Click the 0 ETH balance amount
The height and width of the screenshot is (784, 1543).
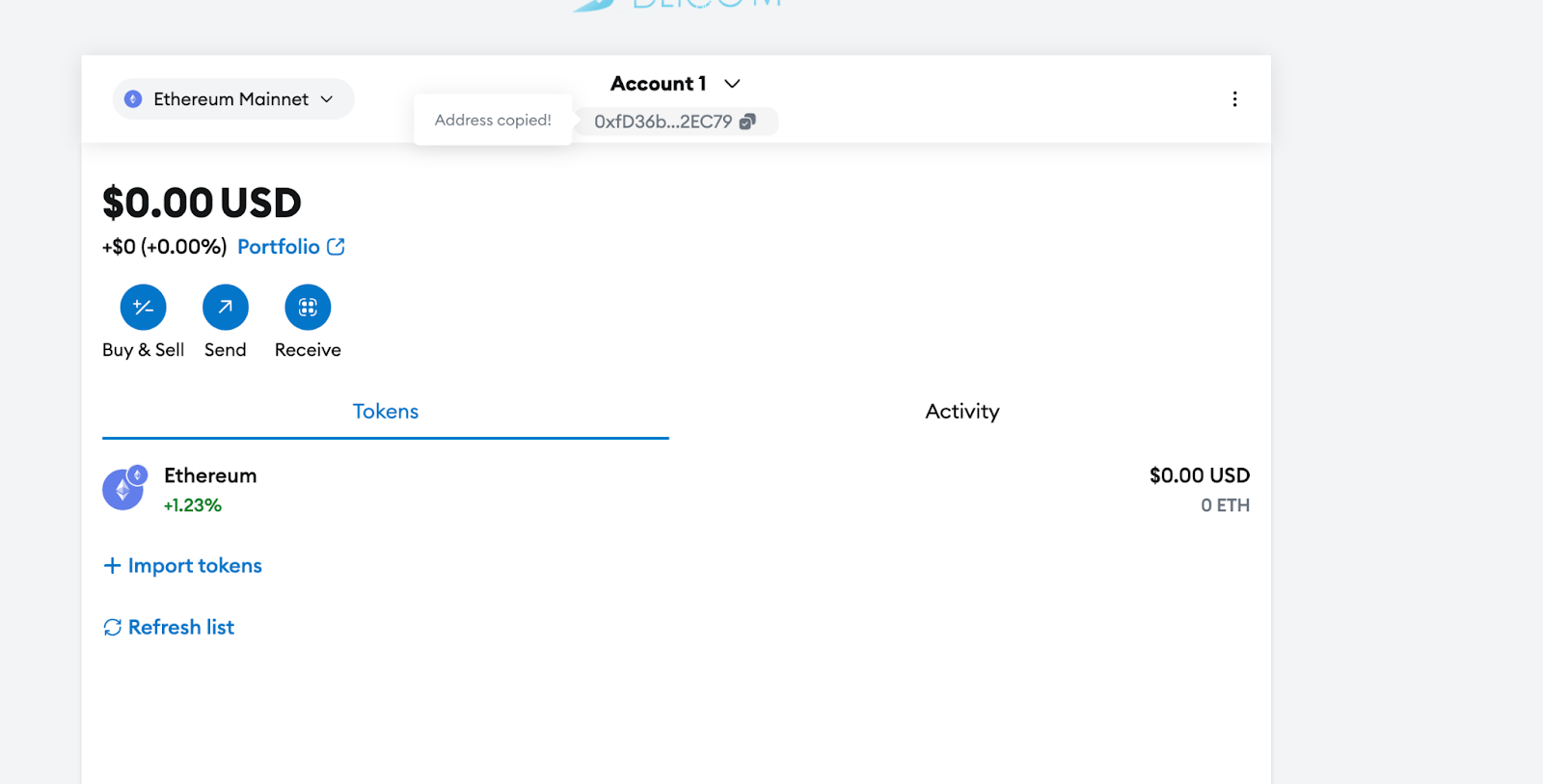tap(1225, 505)
